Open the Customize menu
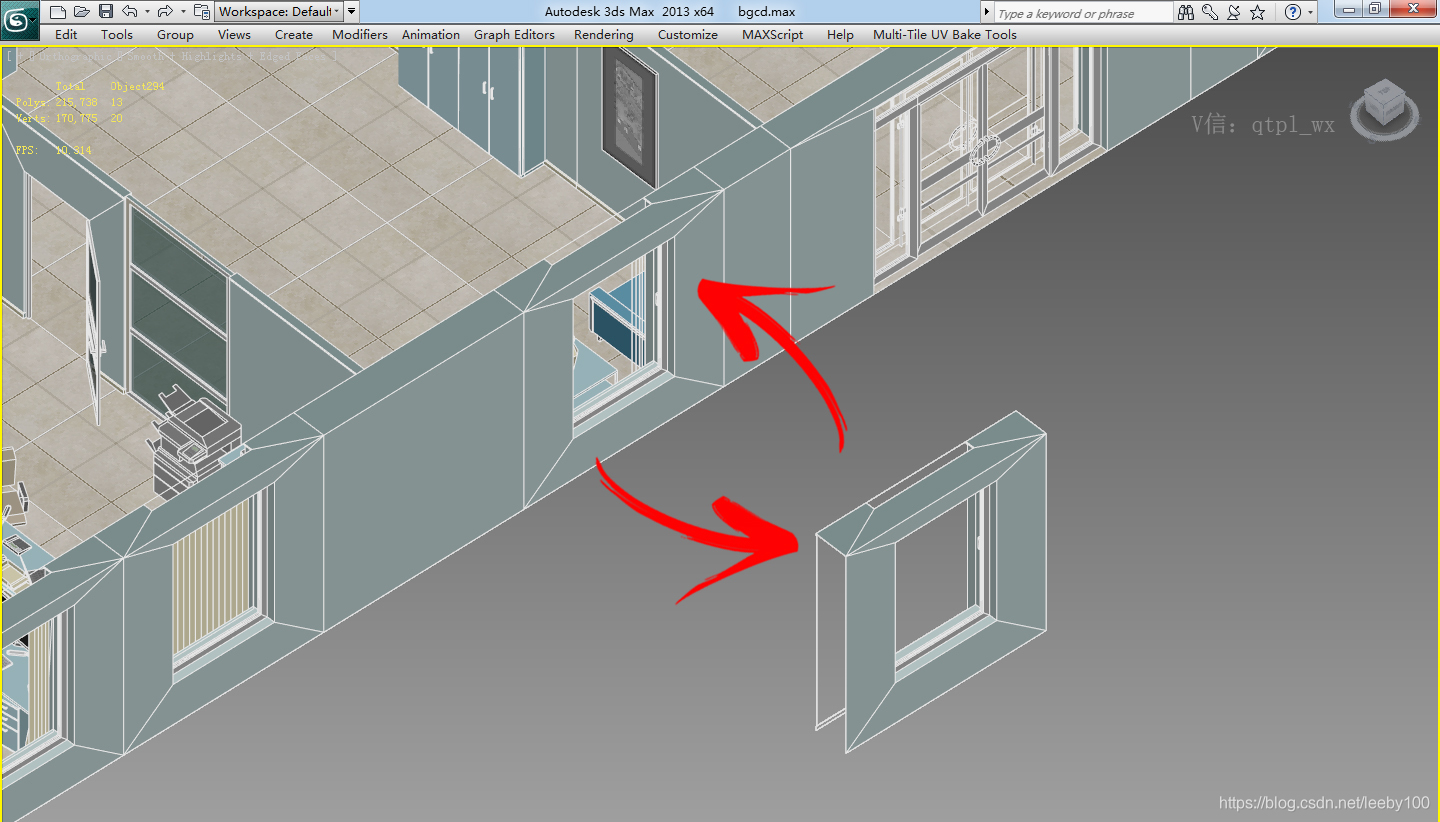1440x822 pixels. [x=688, y=34]
